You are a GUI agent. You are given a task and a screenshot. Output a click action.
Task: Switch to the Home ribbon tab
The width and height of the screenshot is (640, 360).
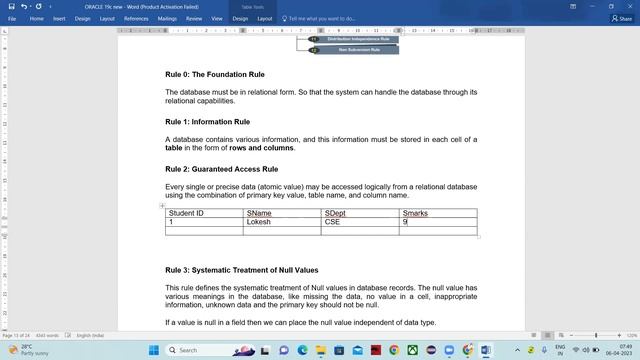click(36, 19)
